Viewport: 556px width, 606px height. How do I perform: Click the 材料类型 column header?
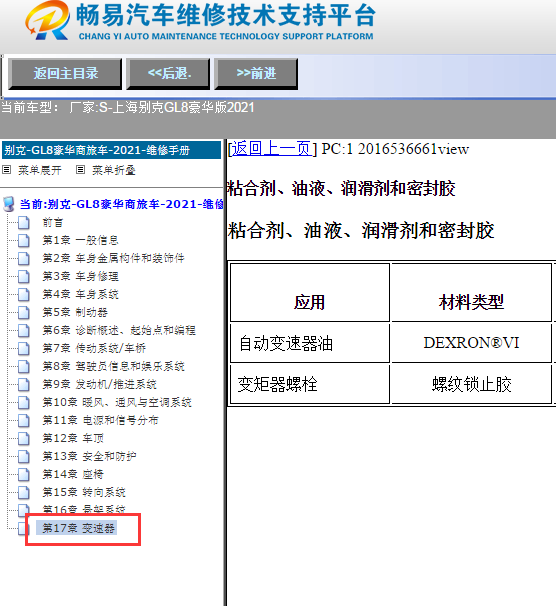click(x=471, y=293)
